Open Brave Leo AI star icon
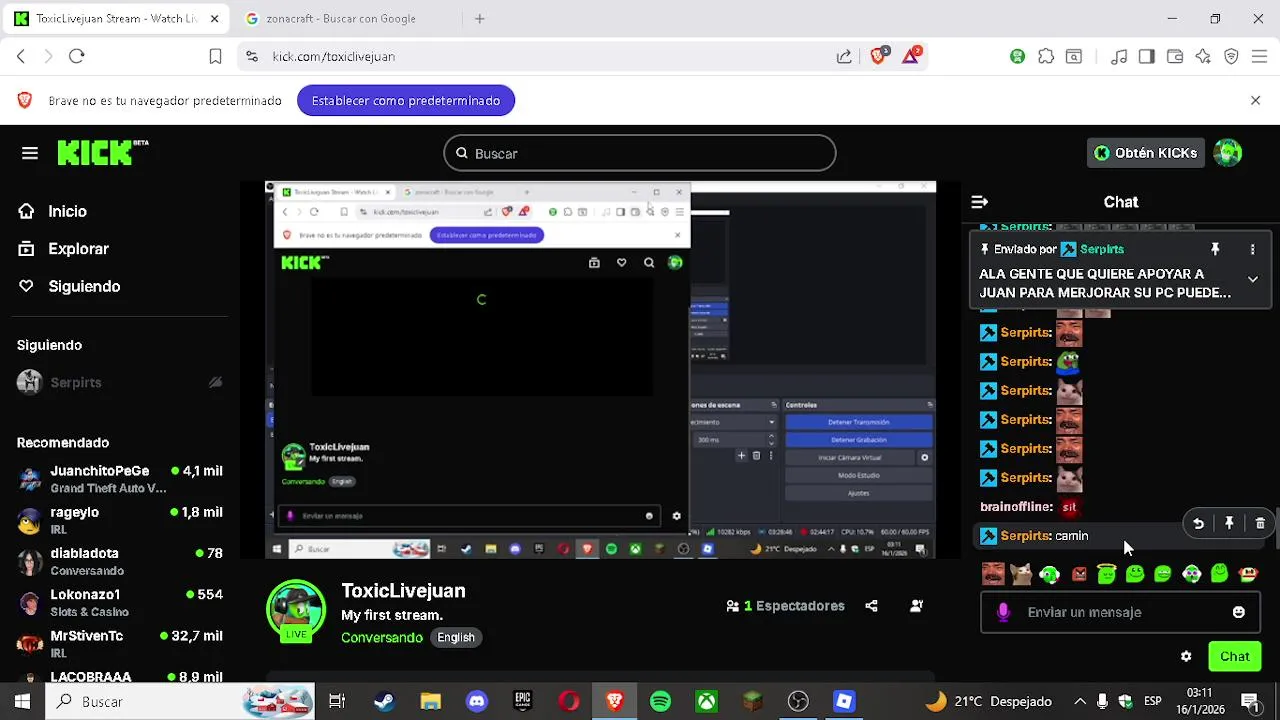This screenshot has width=1280, height=720. 1203,57
